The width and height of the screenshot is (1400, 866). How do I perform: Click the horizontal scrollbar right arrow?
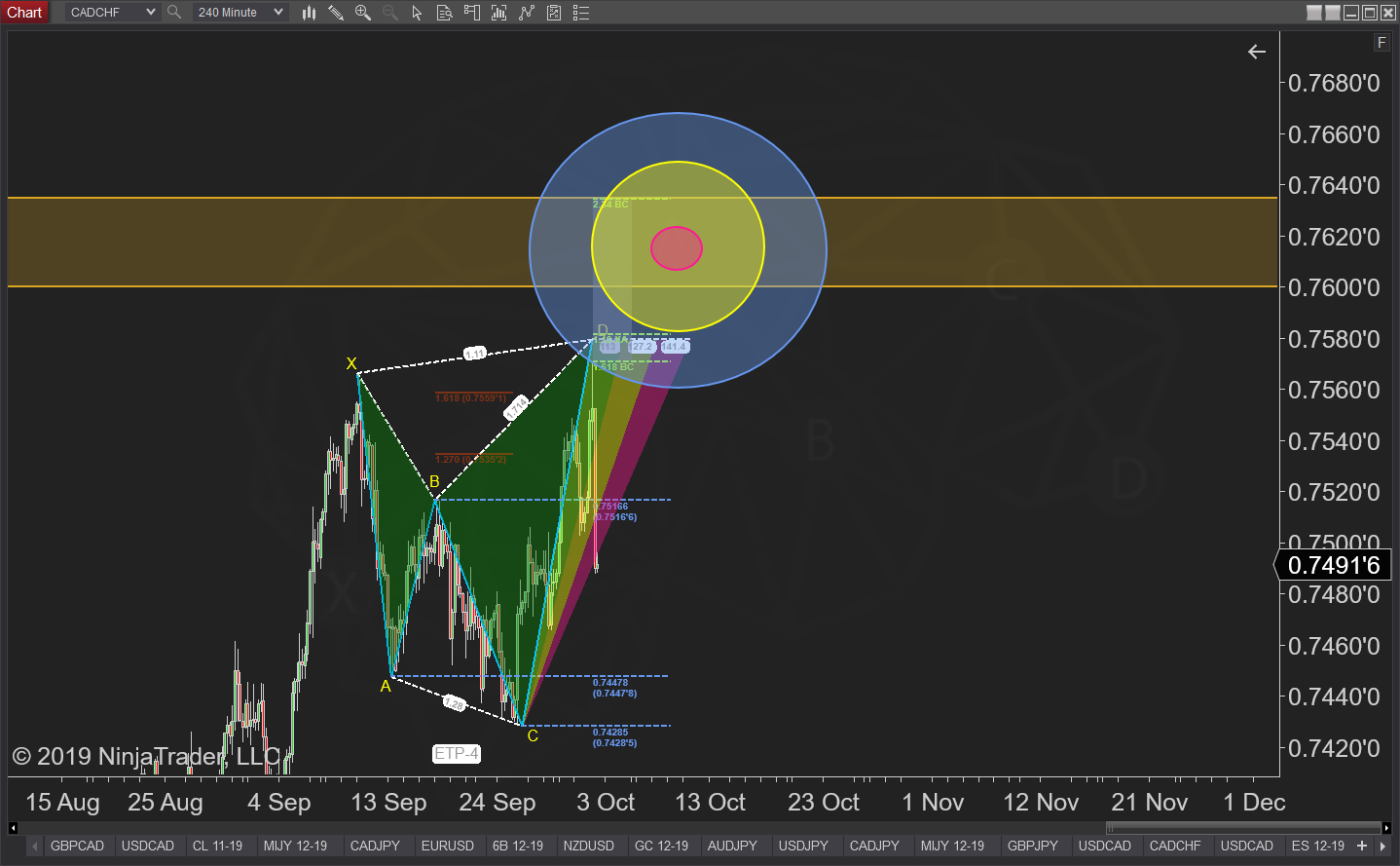click(x=1386, y=828)
